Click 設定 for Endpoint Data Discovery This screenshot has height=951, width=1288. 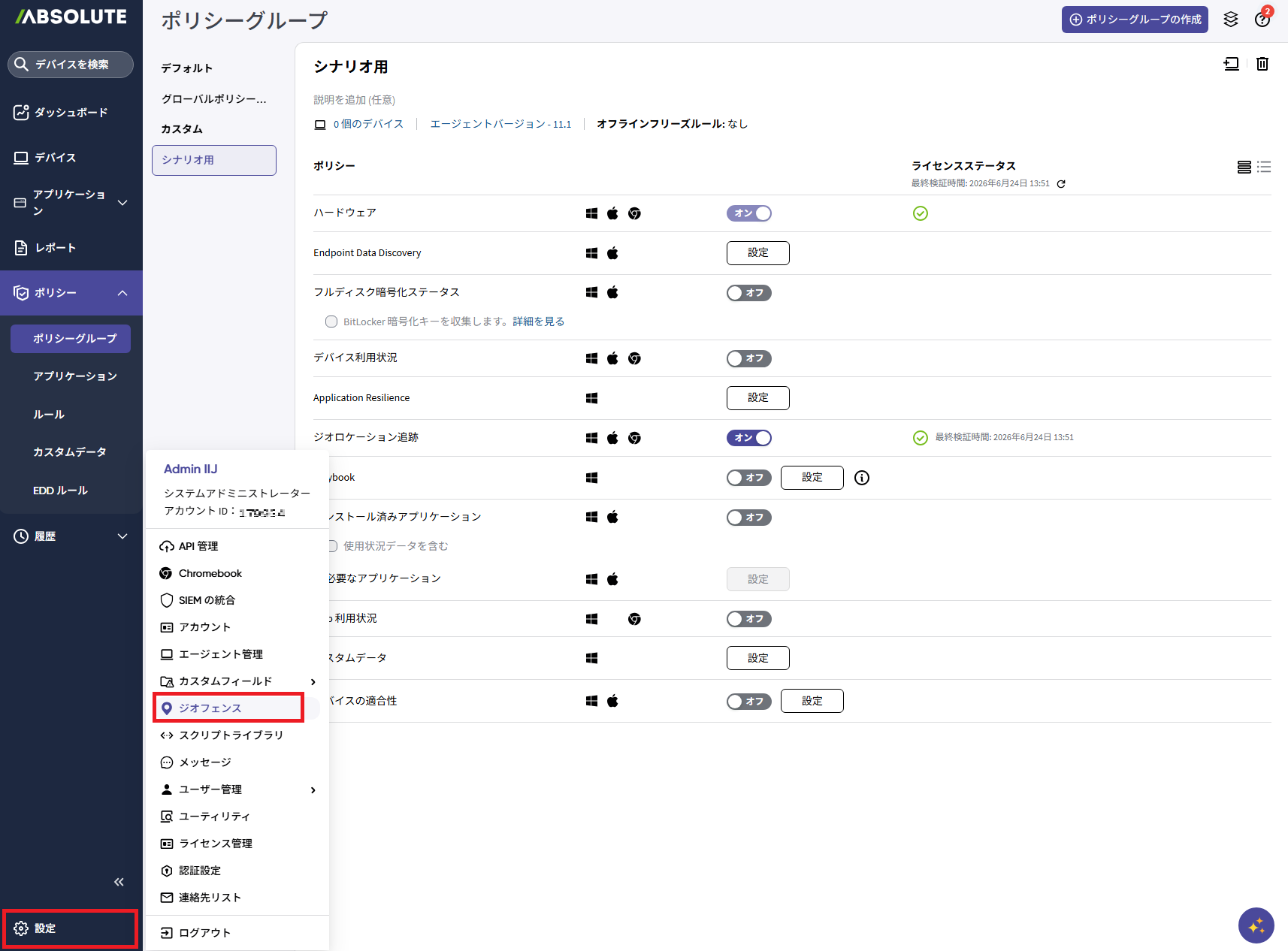click(x=758, y=253)
